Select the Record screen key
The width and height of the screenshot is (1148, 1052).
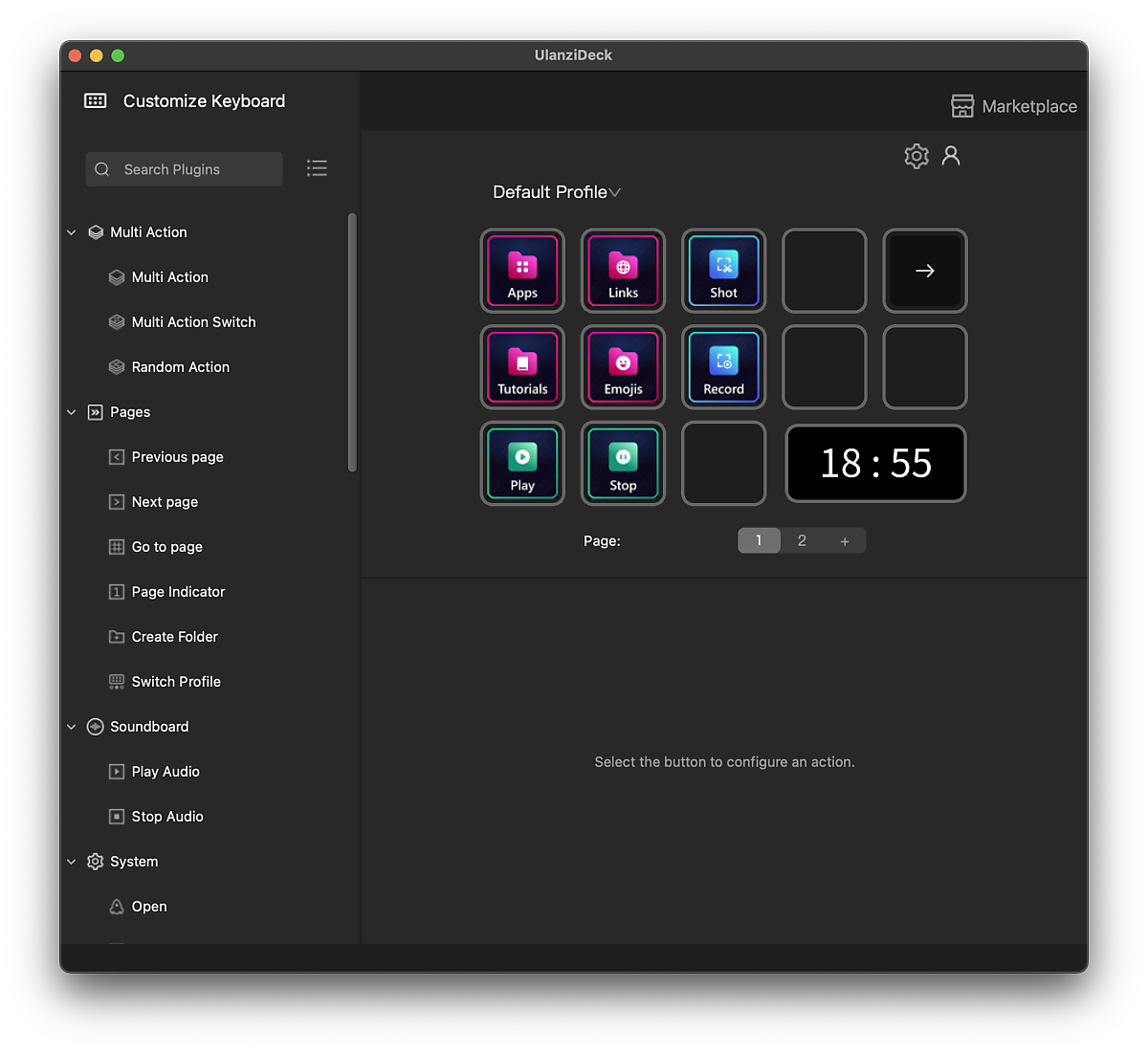[723, 367]
